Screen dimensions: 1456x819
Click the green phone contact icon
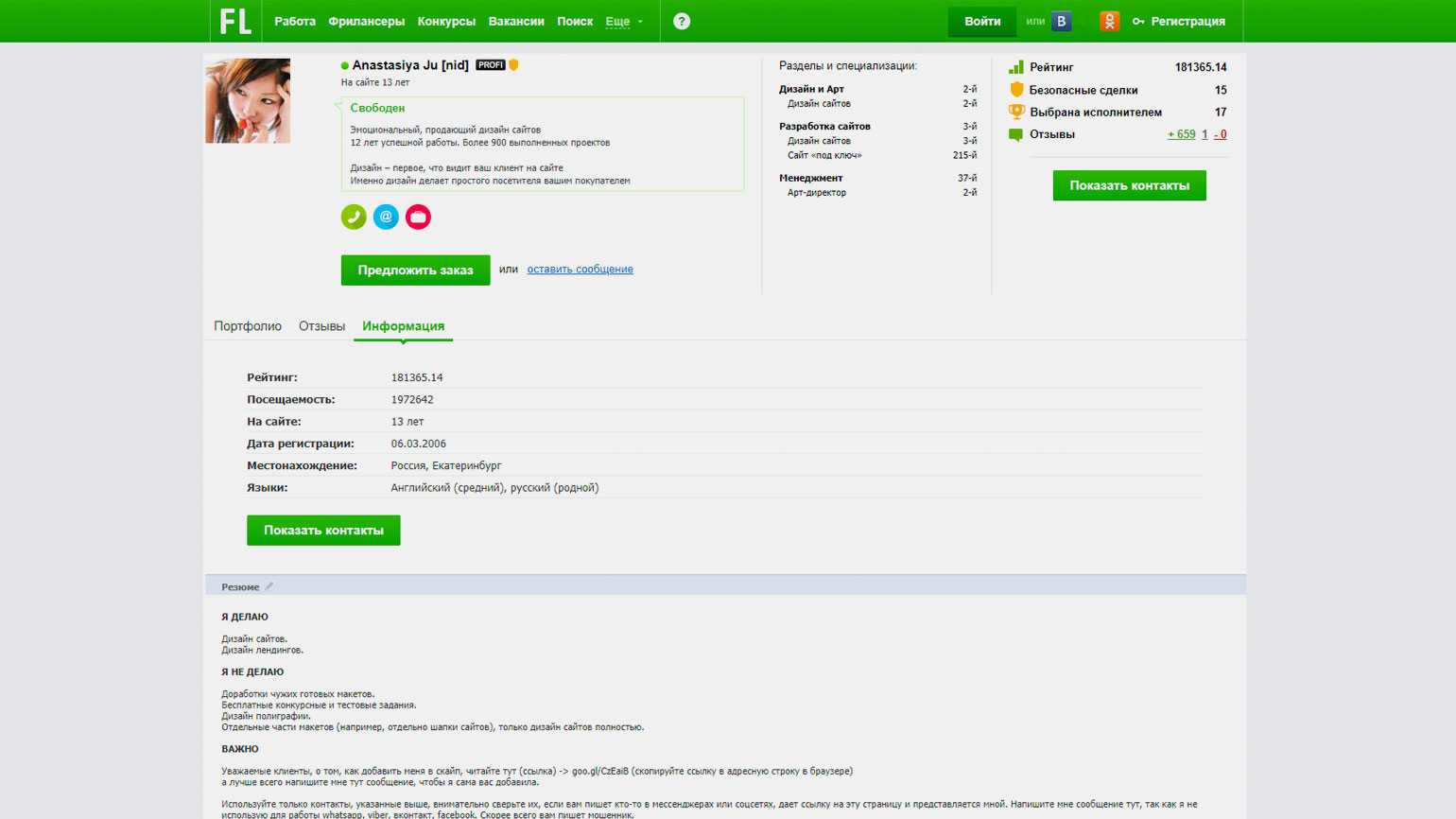tap(354, 218)
